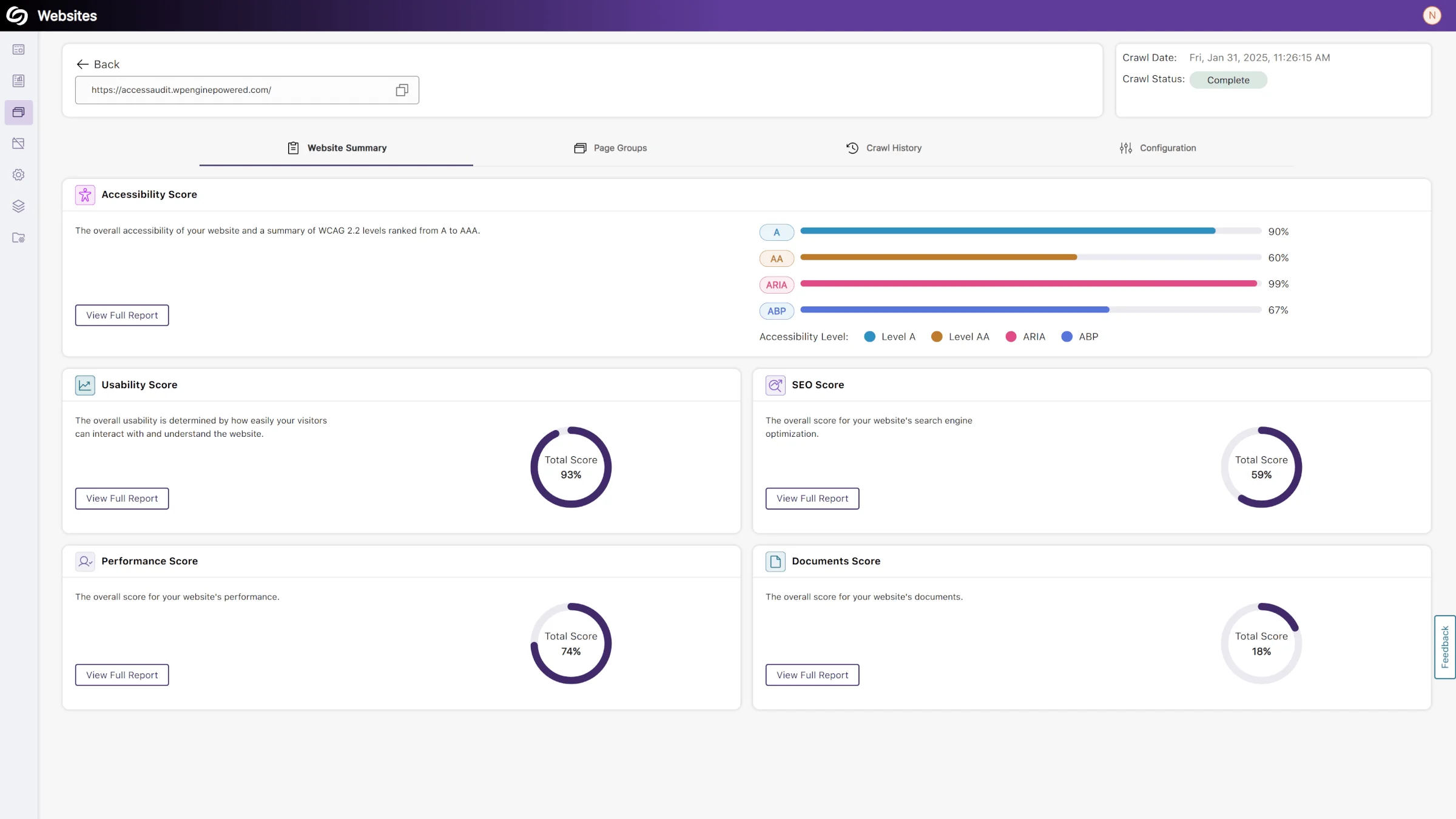
Task: Click the back arrow icon
Action: point(83,64)
